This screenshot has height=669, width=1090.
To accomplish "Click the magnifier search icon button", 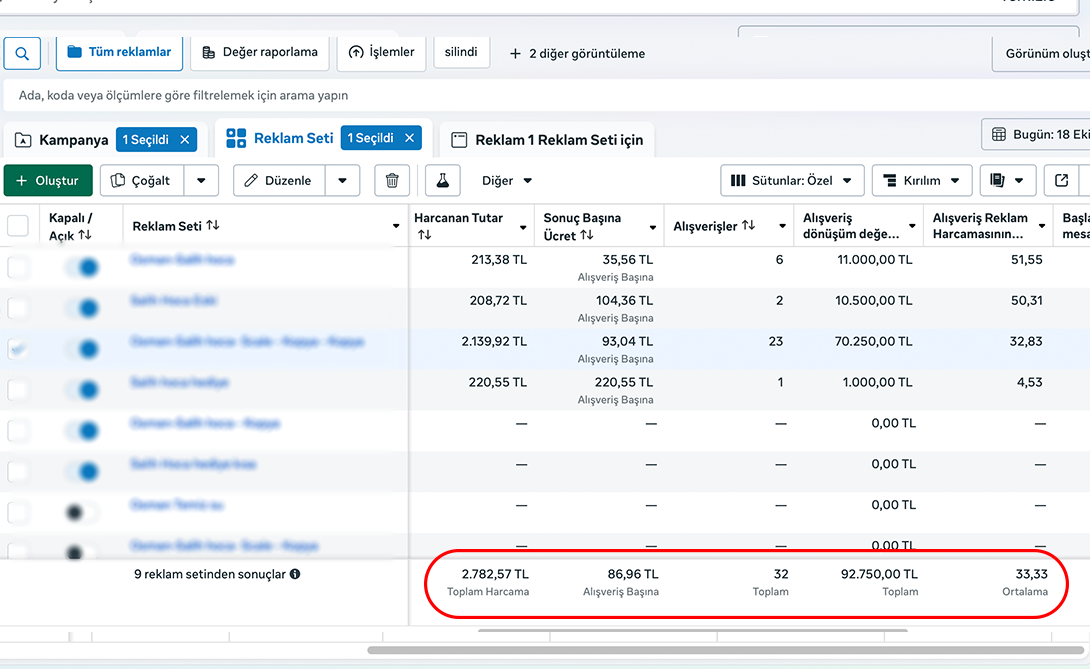I will click(x=22, y=53).
